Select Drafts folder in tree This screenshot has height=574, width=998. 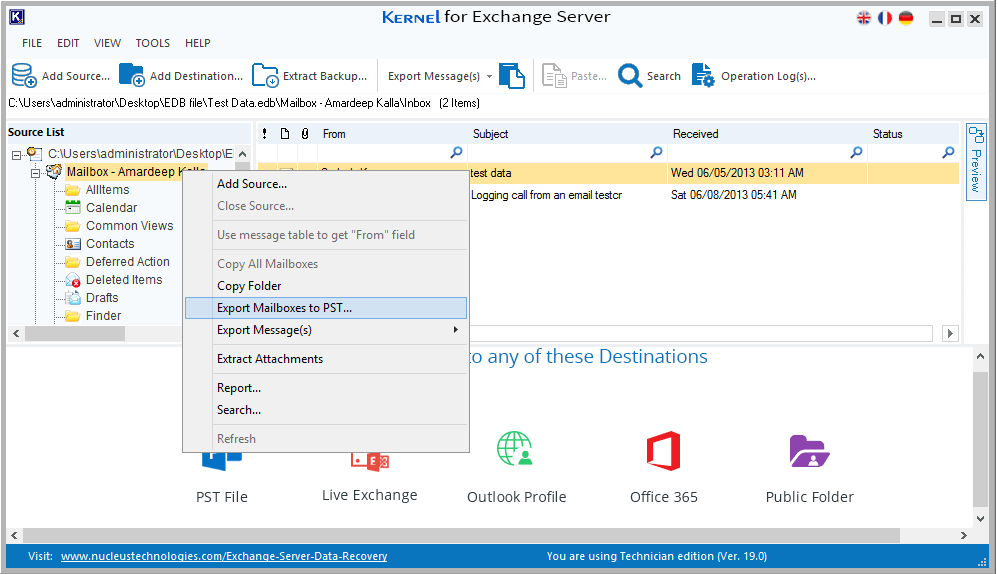point(102,297)
